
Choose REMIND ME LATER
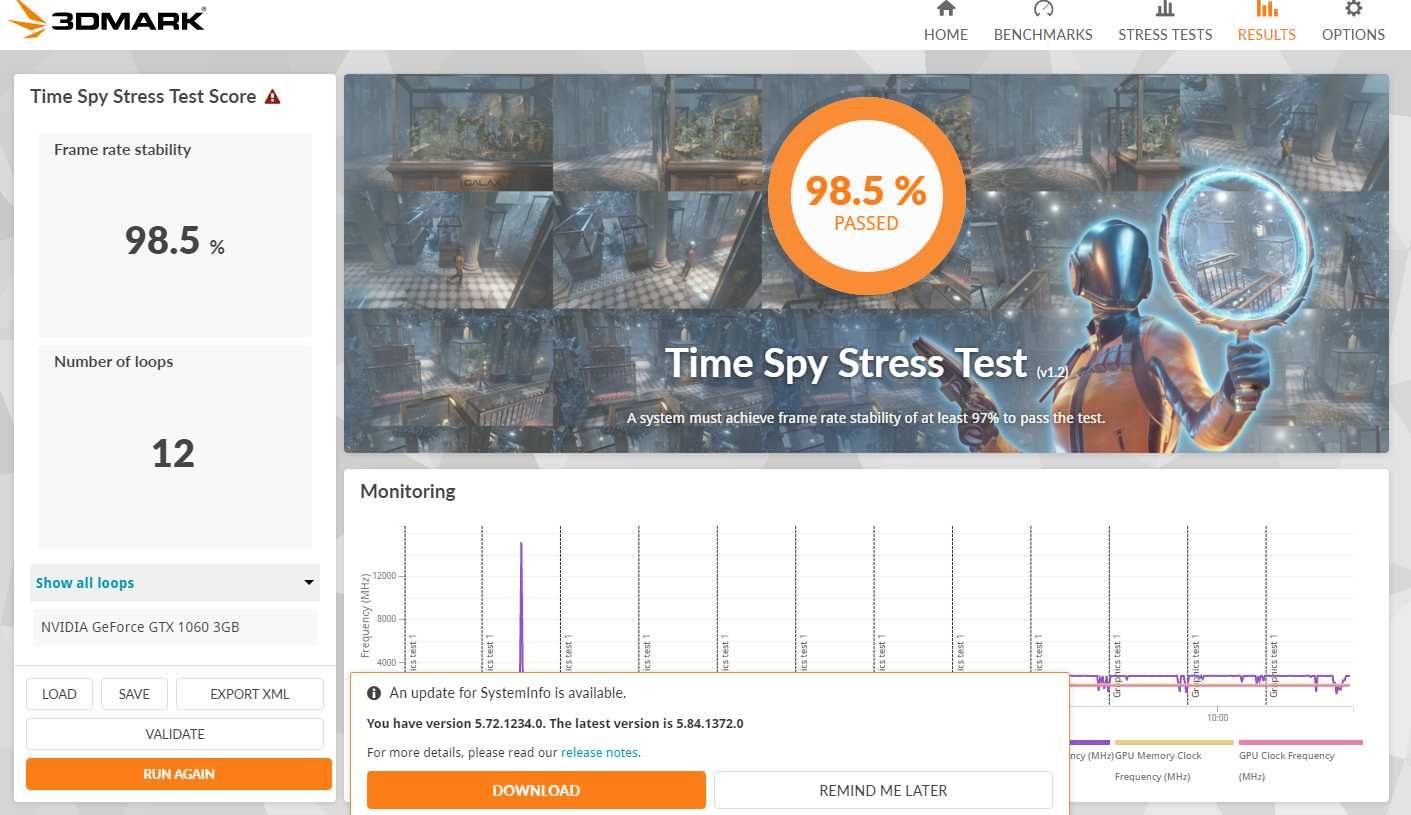point(883,790)
